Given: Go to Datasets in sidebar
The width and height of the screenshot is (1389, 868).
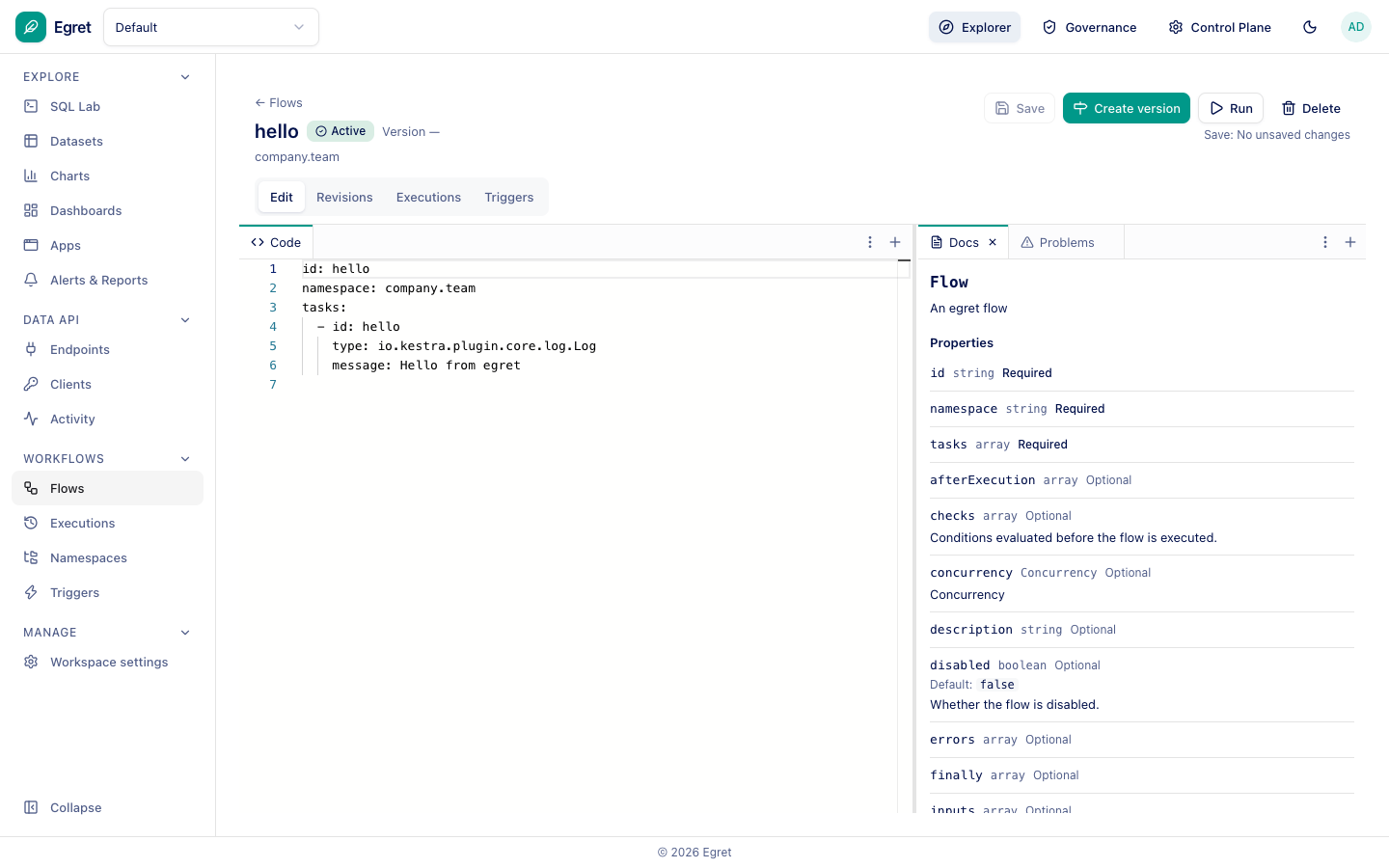Looking at the screenshot, I should pyautogui.click(x=107, y=141).
